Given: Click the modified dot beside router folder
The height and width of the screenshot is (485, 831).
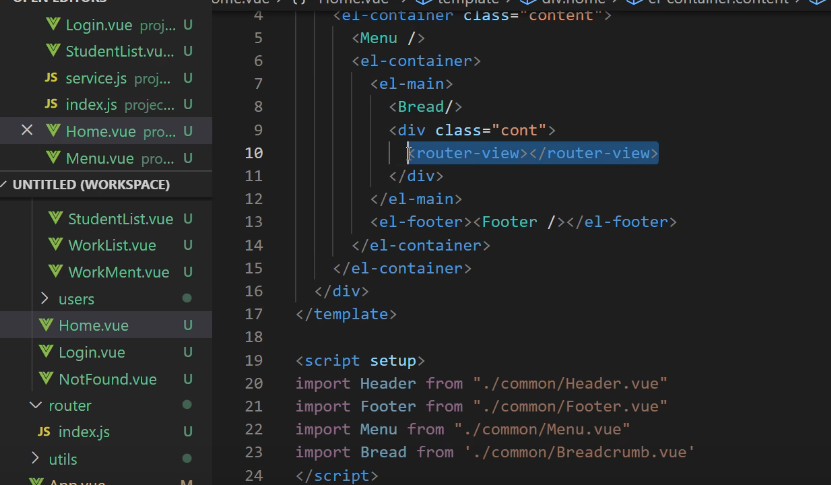Looking at the screenshot, I should pyautogui.click(x=187, y=405).
